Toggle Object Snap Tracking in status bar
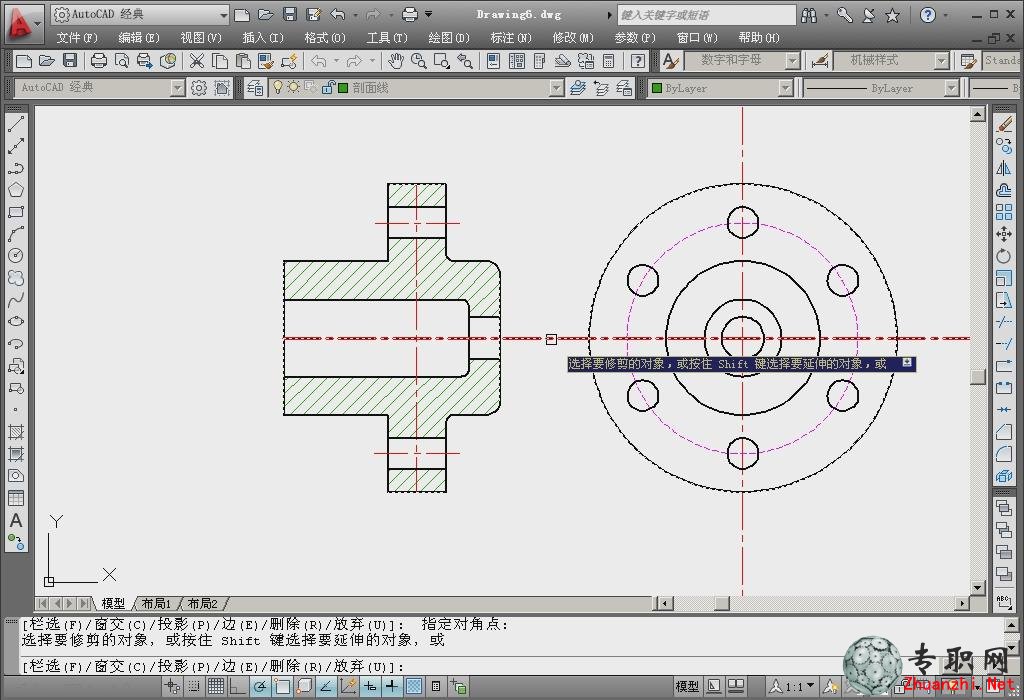The image size is (1024, 700). coord(326,686)
